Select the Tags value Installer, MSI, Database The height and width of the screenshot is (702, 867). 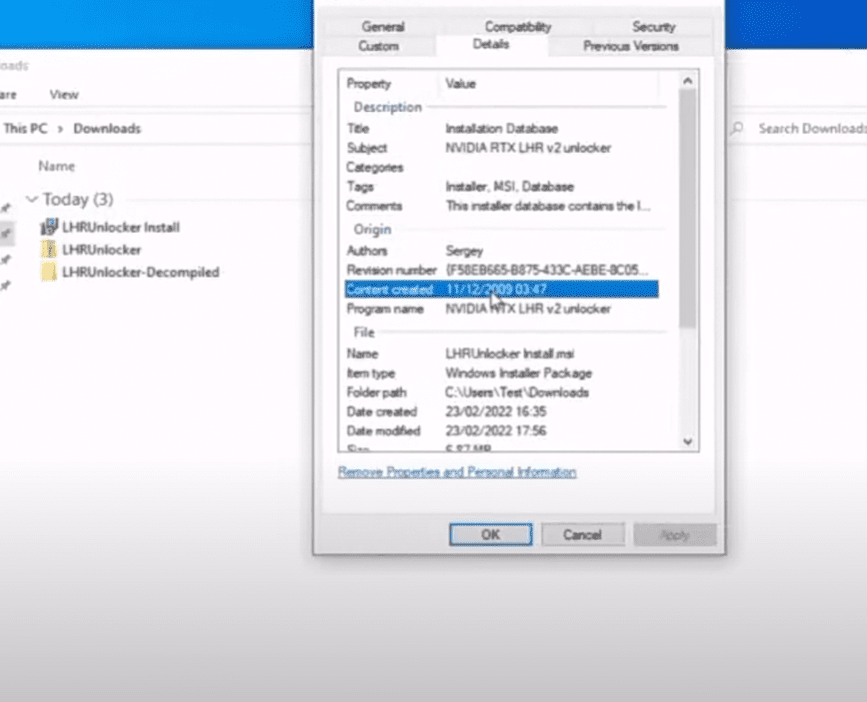[x=509, y=187]
